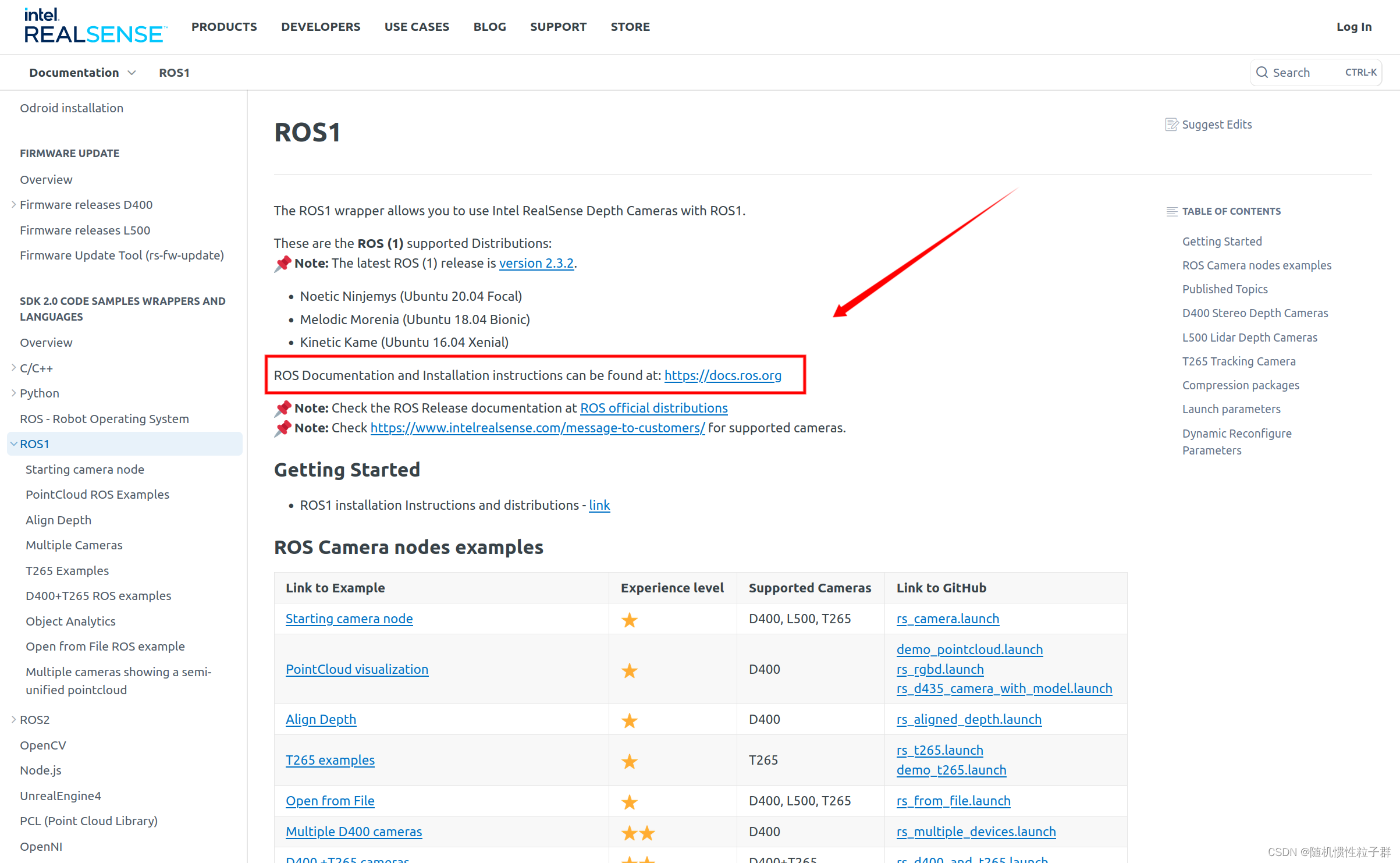Image resolution: width=1400 pixels, height=863 pixels.
Task: Click the Suggest Edits pencil icon
Action: (1171, 125)
